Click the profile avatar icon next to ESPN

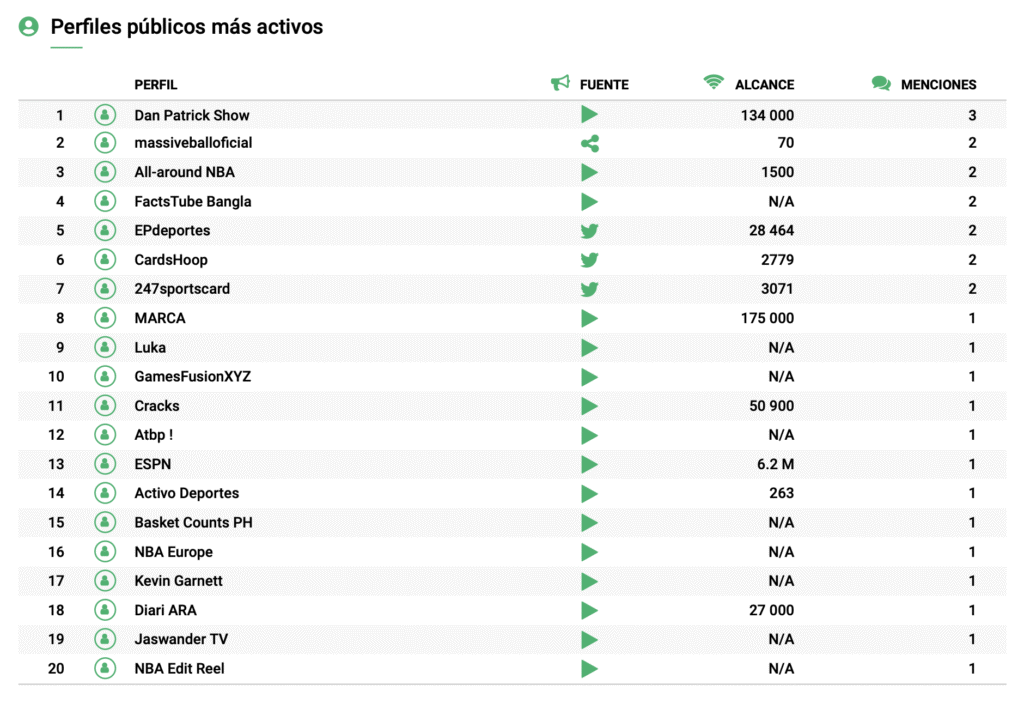(105, 464)
